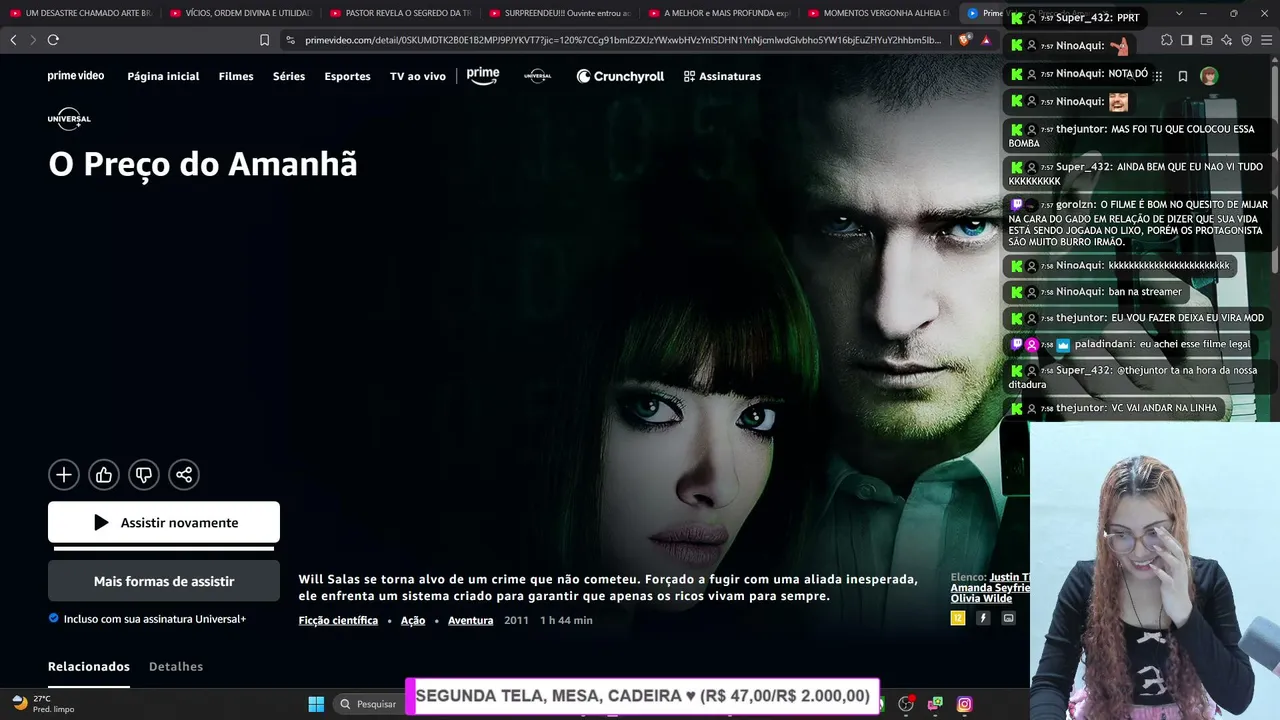Click the Universal logo above the title

coord(69,118)
